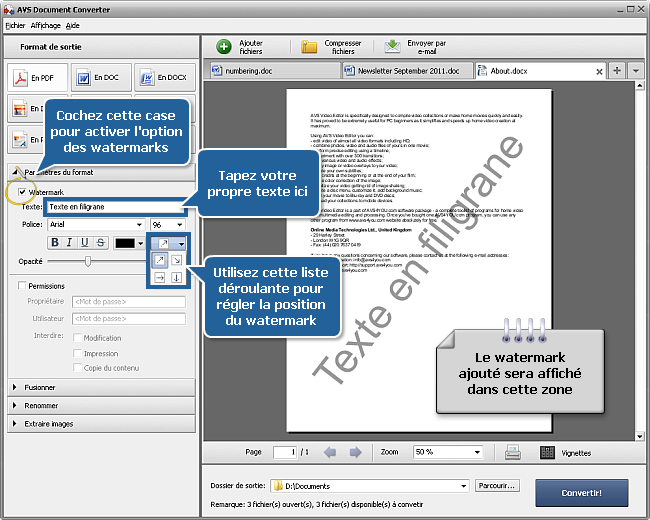Click the document page preview
Screen dimensions: 650x520
(419, 260)
